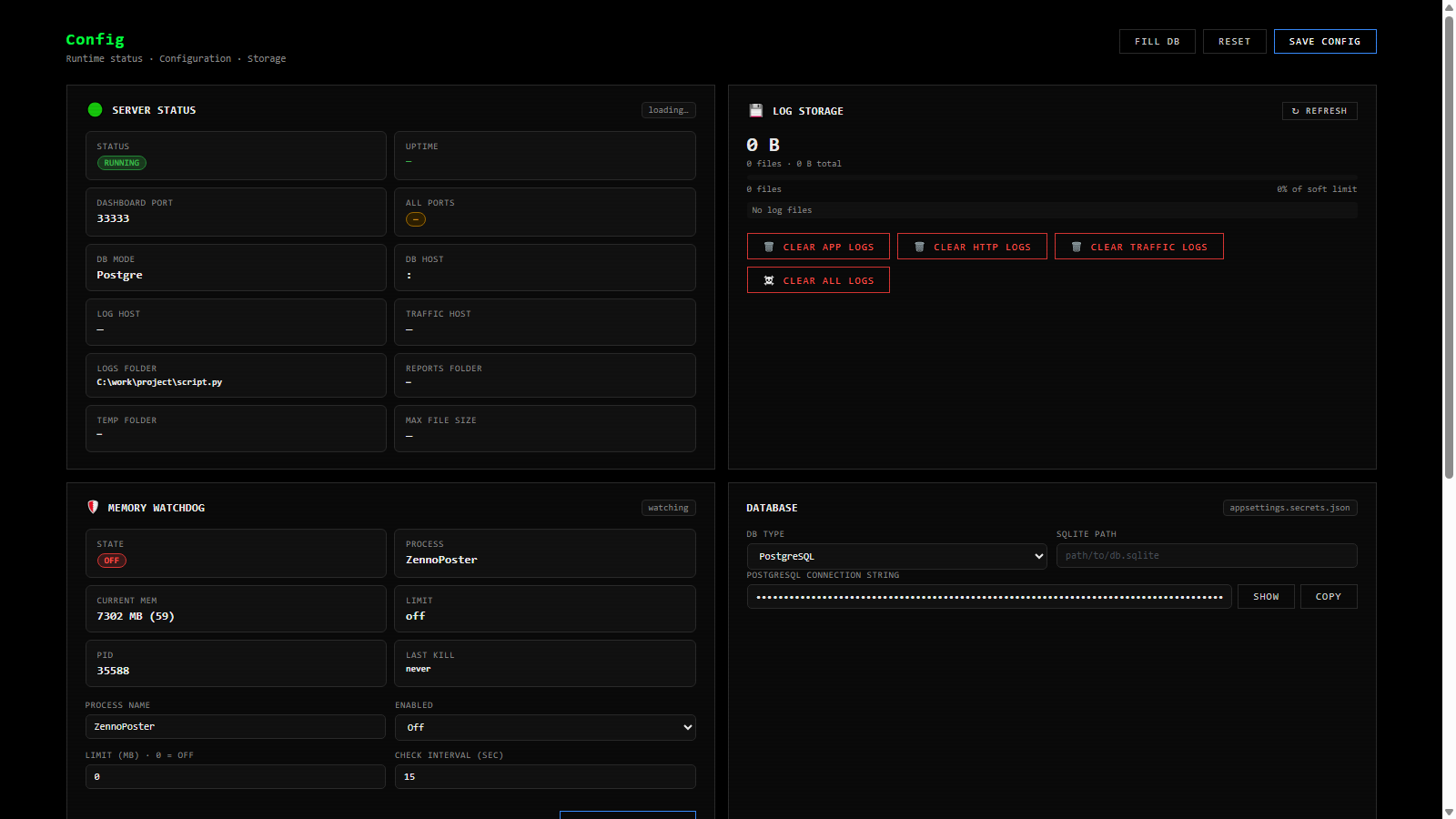
Task: Click the Memory Watchdog shield icon
Action: (93, 507)
